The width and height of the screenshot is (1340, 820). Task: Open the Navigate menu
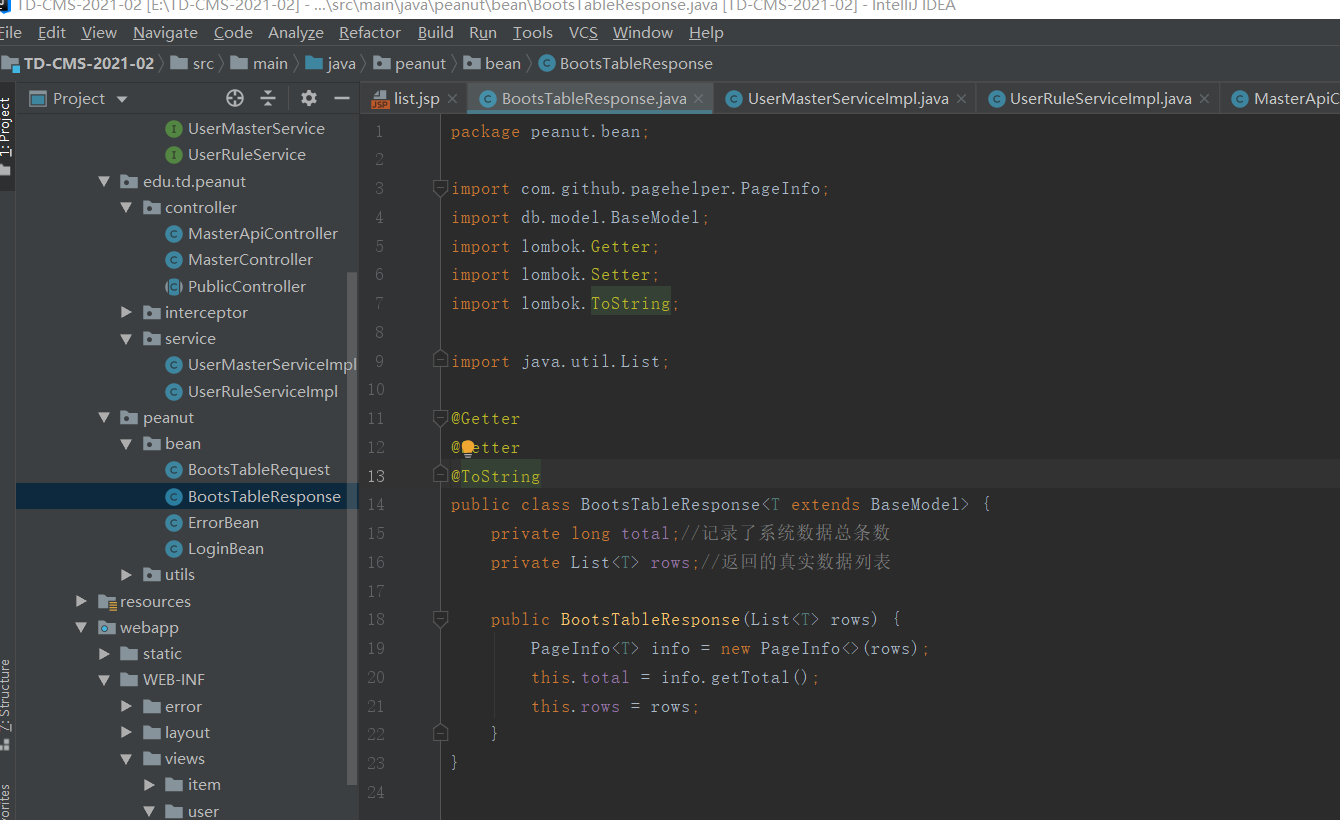(x=166, y=32)
